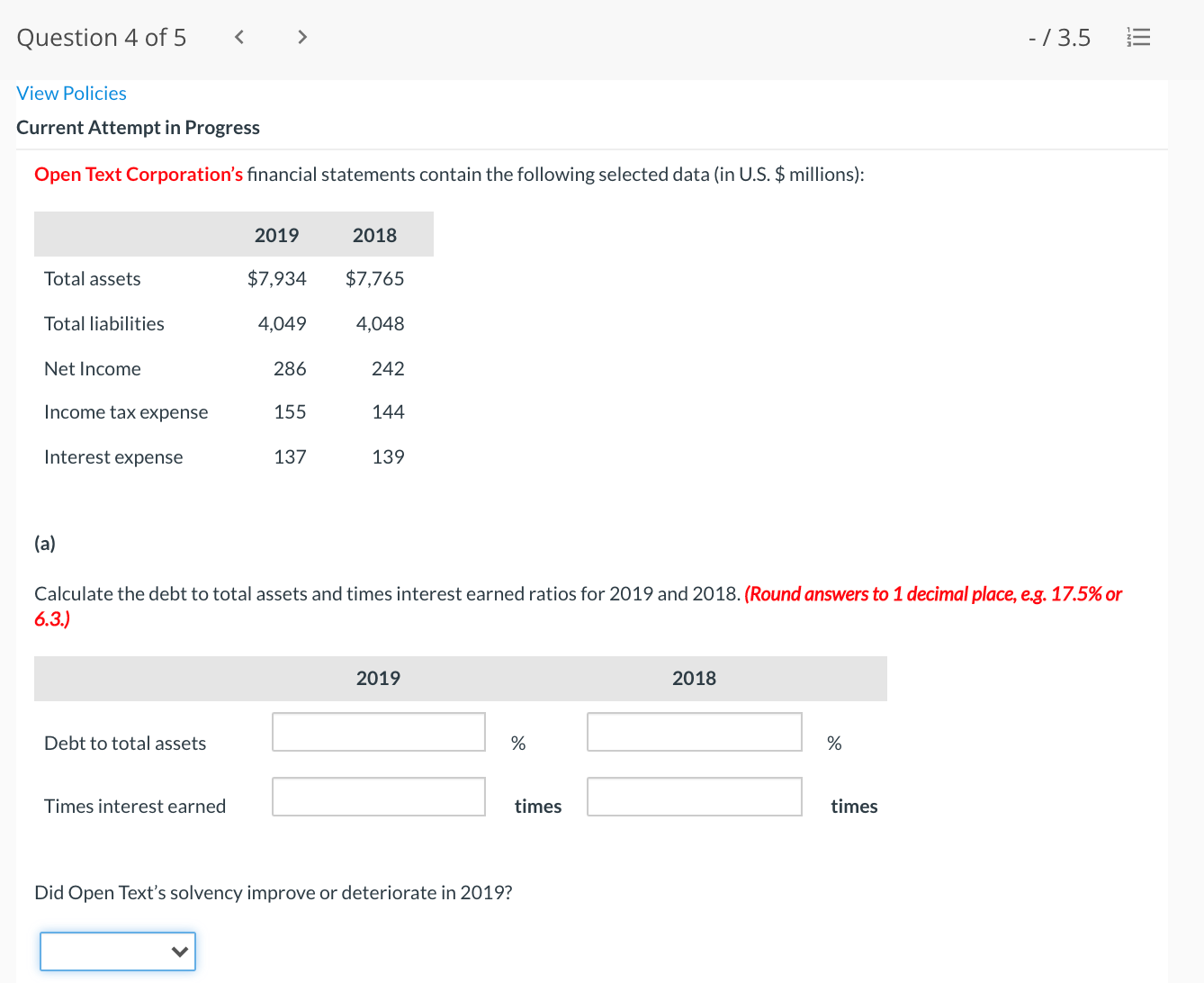Click the Total assets row label
1204x983 pixels.
(x=92, y=279)
